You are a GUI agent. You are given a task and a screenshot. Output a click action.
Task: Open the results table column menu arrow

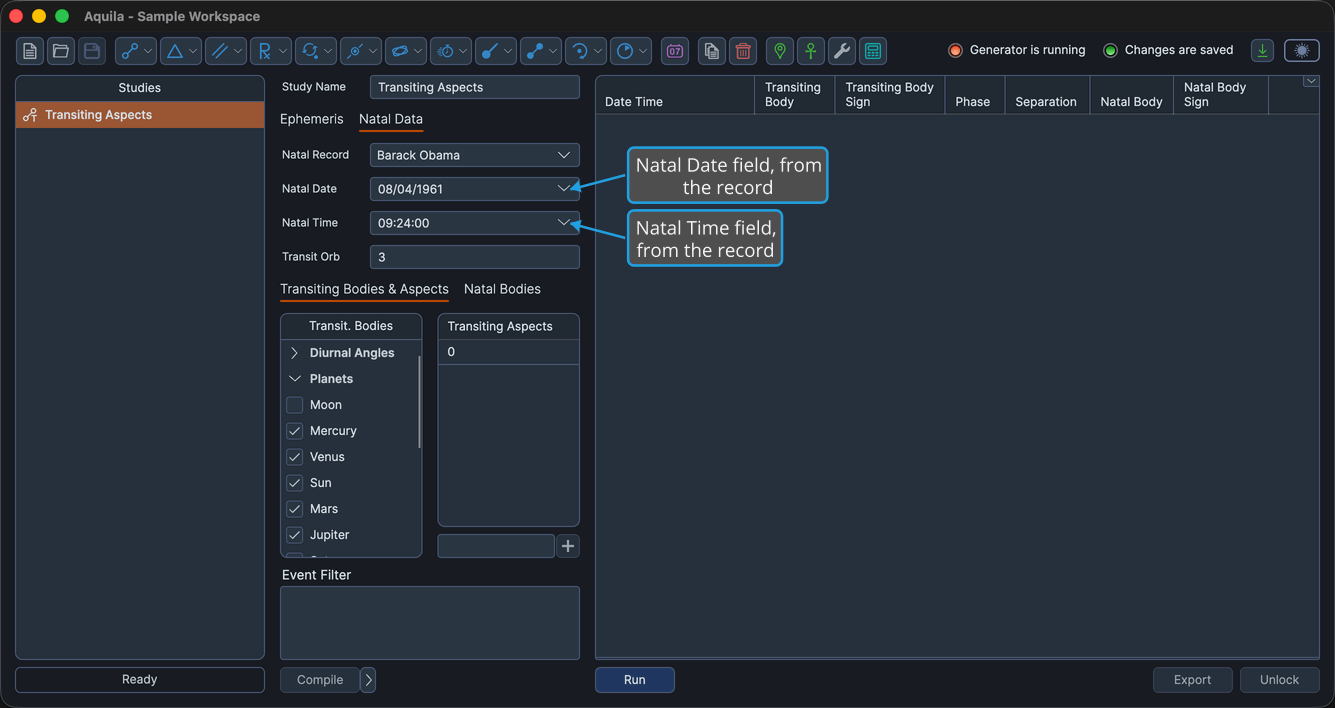(x=1311, y=82)
